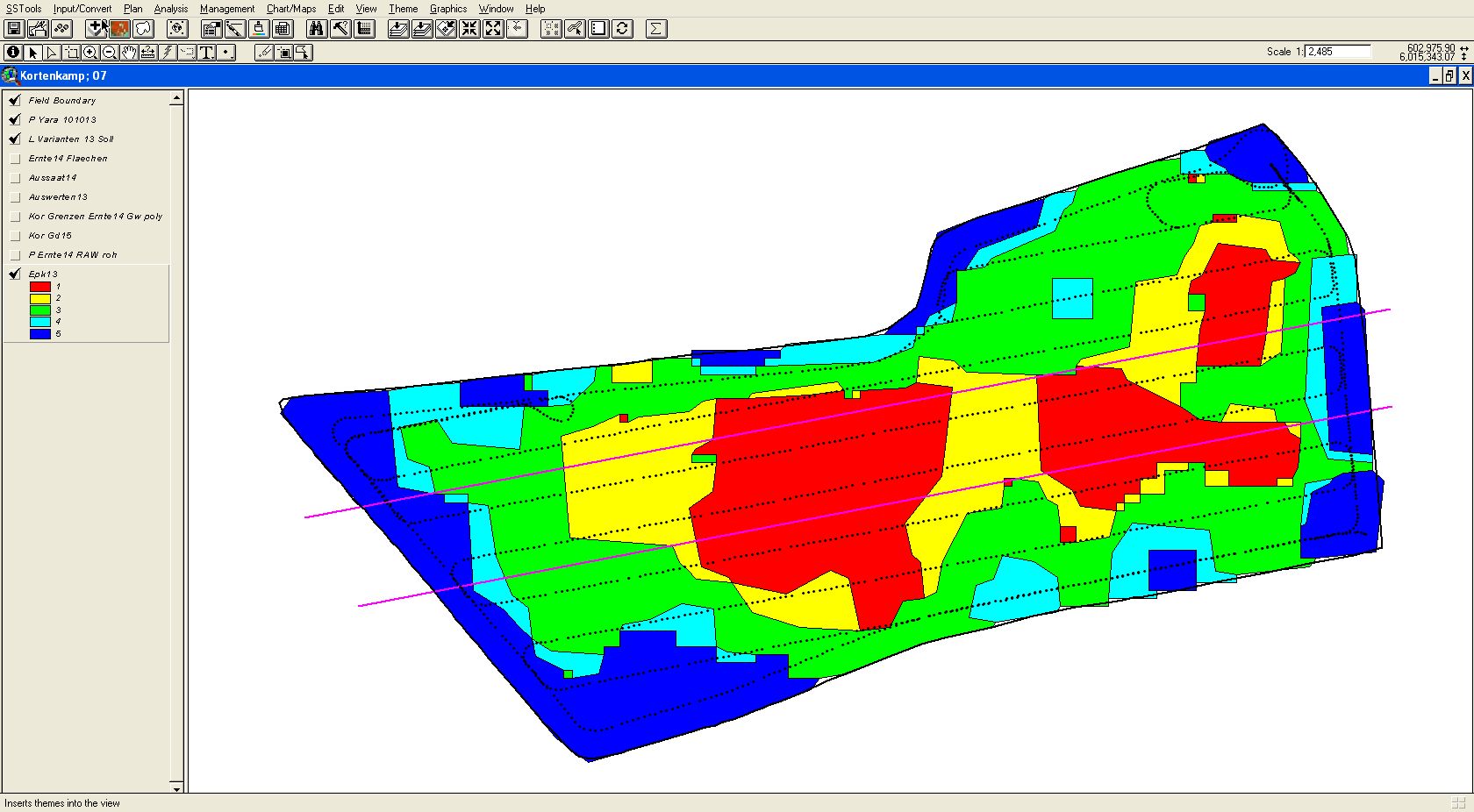Choose the Text tool
This screenshot has height=812, width=1474.
click(206, 53)
